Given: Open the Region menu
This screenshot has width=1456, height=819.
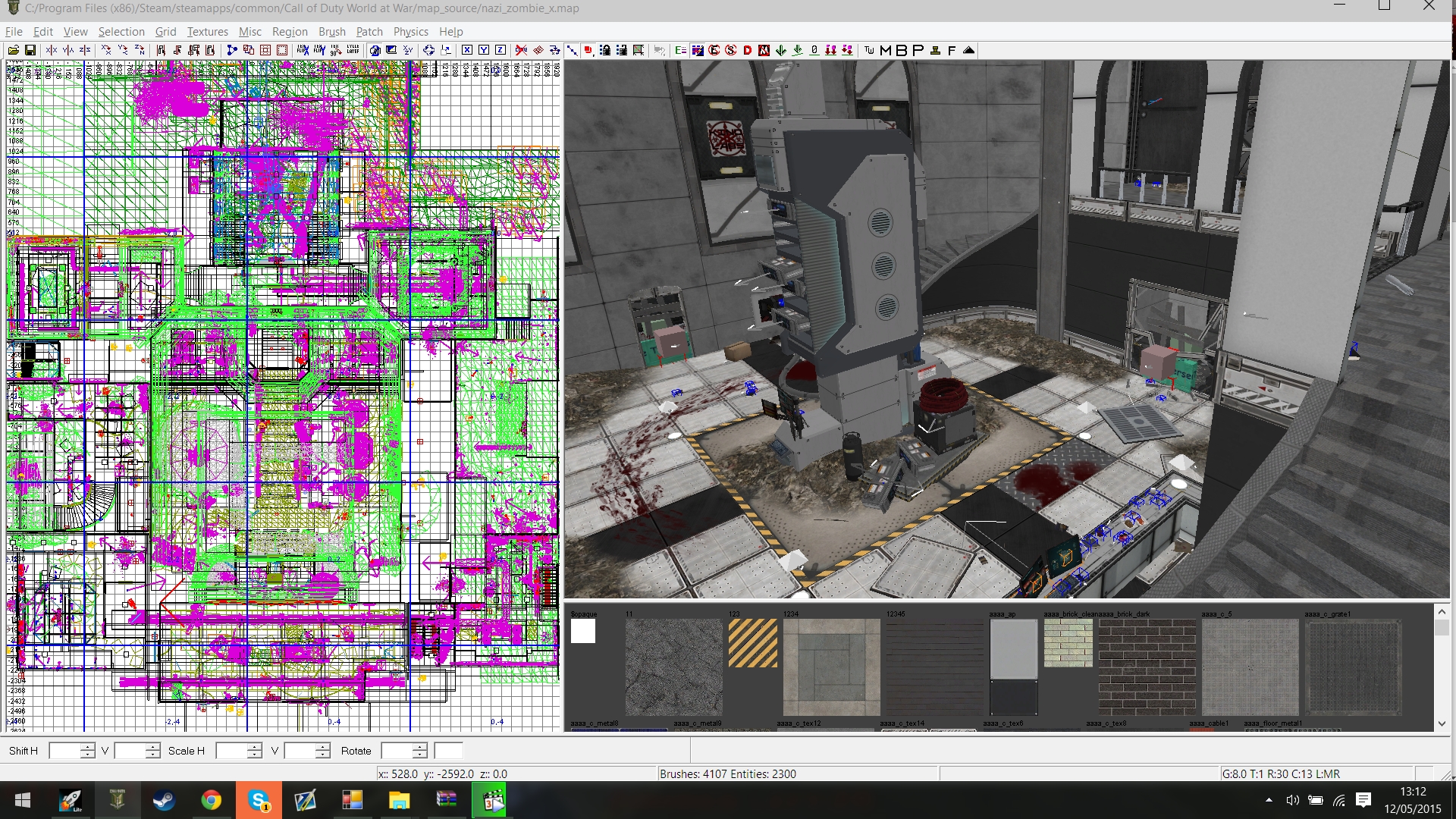Looking at the screenshot, I should click(290, 31).
